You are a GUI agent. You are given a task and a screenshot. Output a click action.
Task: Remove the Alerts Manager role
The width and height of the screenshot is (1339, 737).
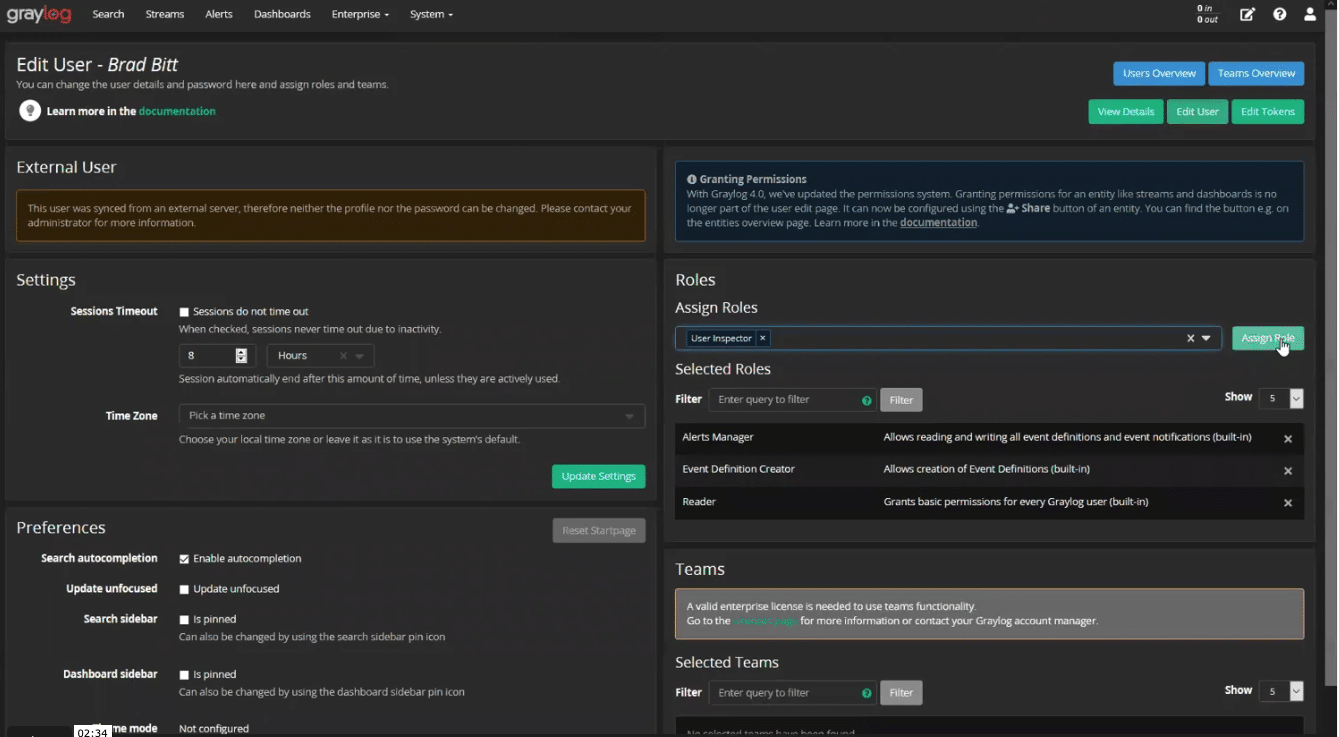tap(1287, 439)
